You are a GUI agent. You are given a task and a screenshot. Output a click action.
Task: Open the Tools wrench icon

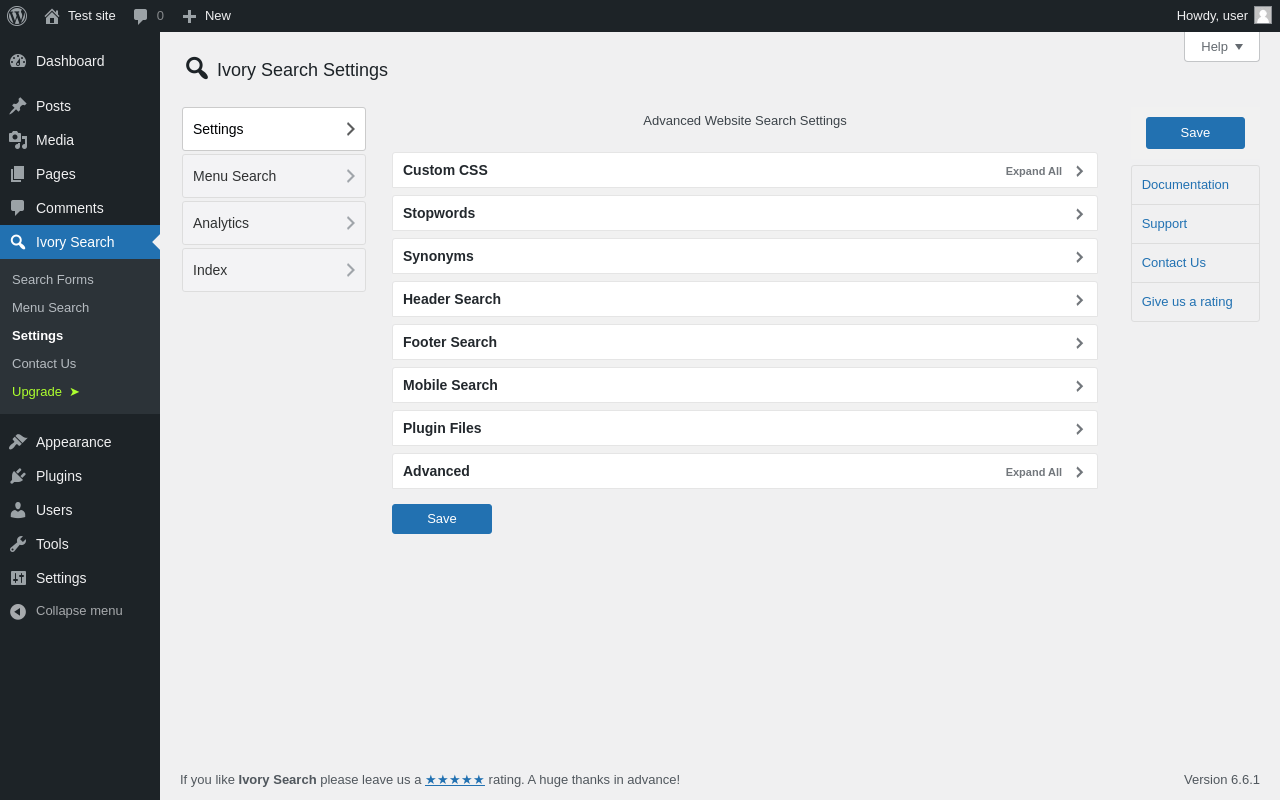pos(18,544)
